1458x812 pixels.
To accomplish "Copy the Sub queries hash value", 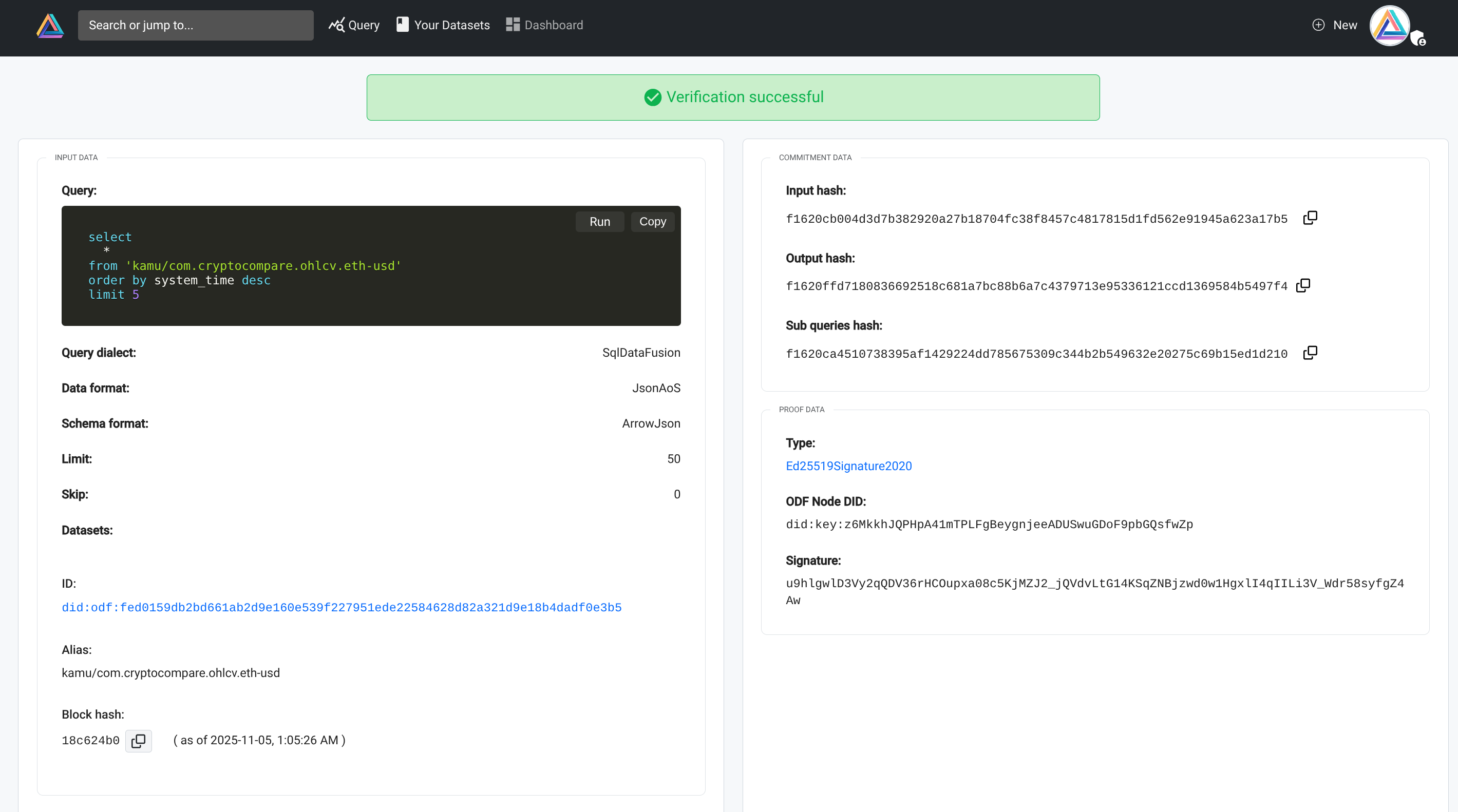I will click(1310, 353).
